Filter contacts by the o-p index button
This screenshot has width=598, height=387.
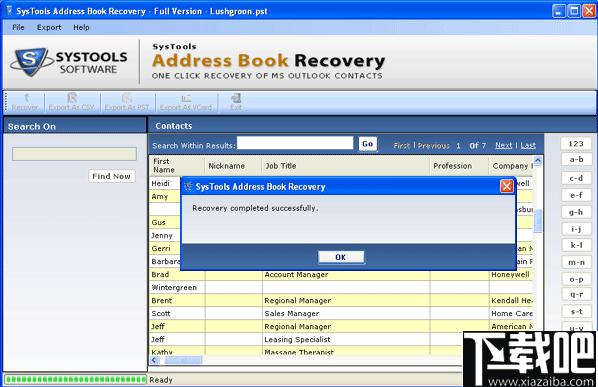point(576,279)
